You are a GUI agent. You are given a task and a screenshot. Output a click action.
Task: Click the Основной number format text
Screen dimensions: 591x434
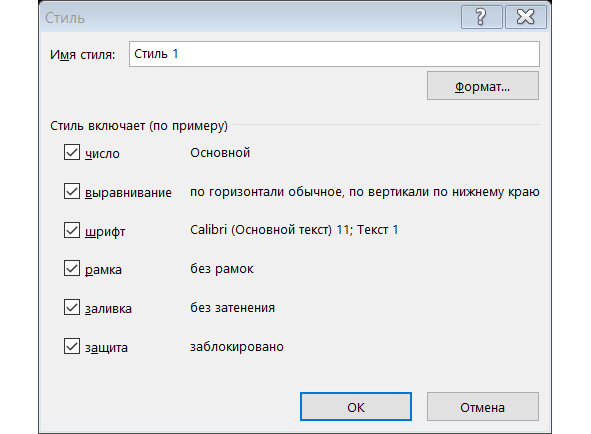coord(220,153)
